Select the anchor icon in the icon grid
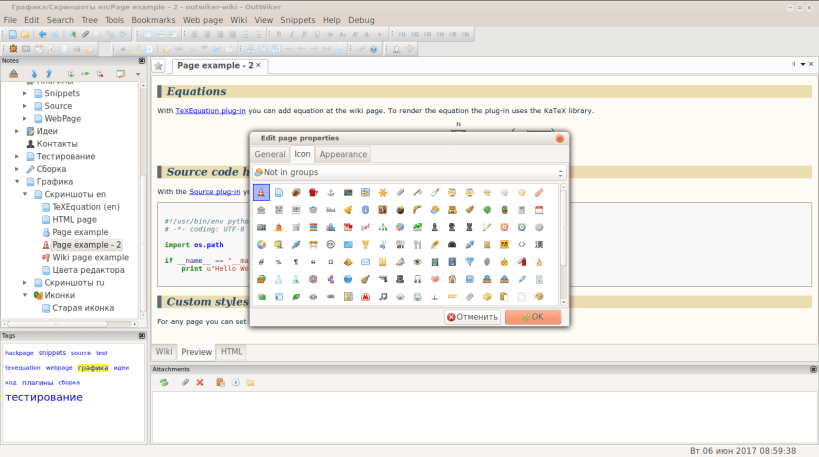This screenshot has height=457, width=819. tap(331, 193)
